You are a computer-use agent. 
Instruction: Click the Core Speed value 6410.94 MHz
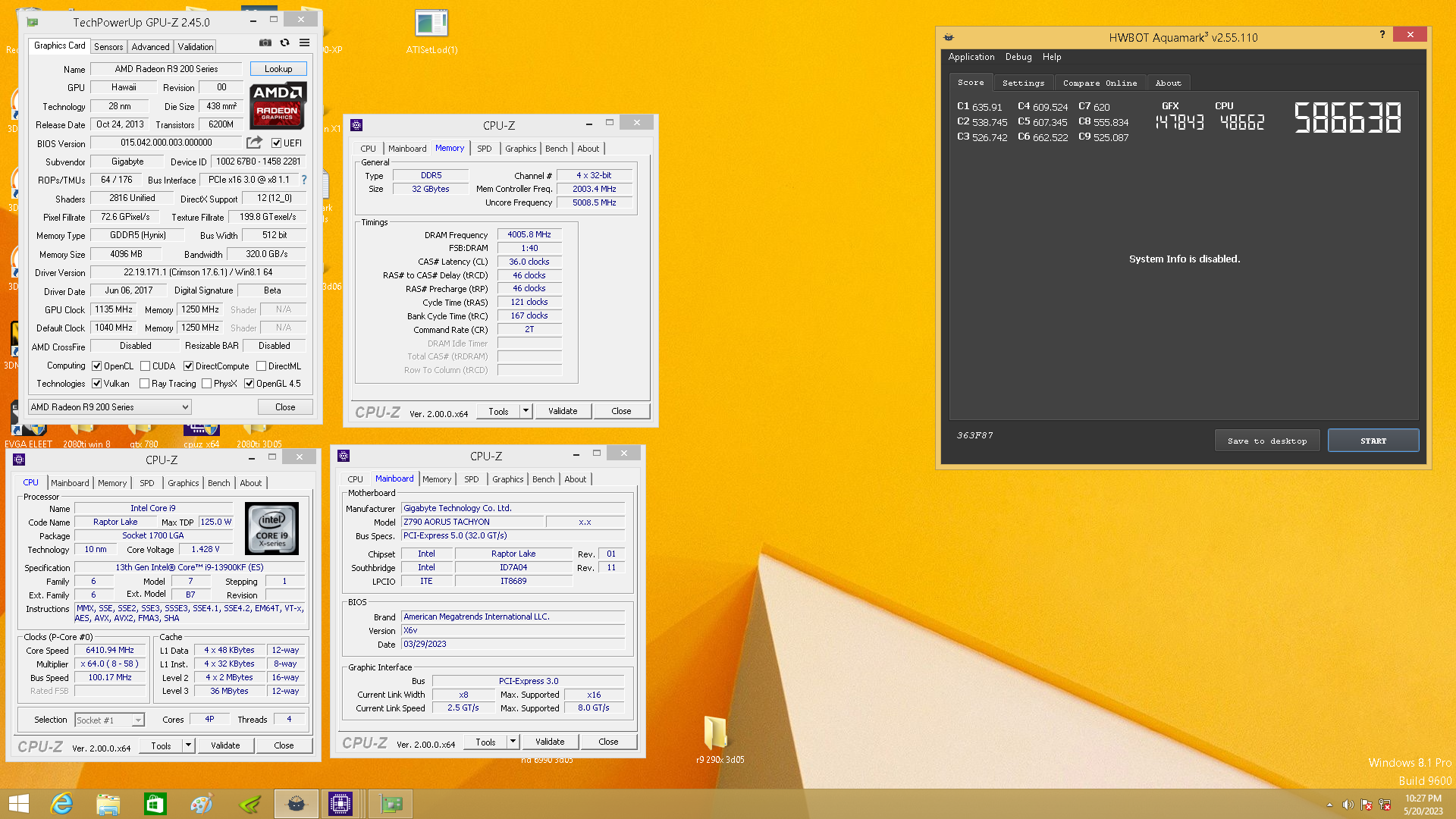110,650
